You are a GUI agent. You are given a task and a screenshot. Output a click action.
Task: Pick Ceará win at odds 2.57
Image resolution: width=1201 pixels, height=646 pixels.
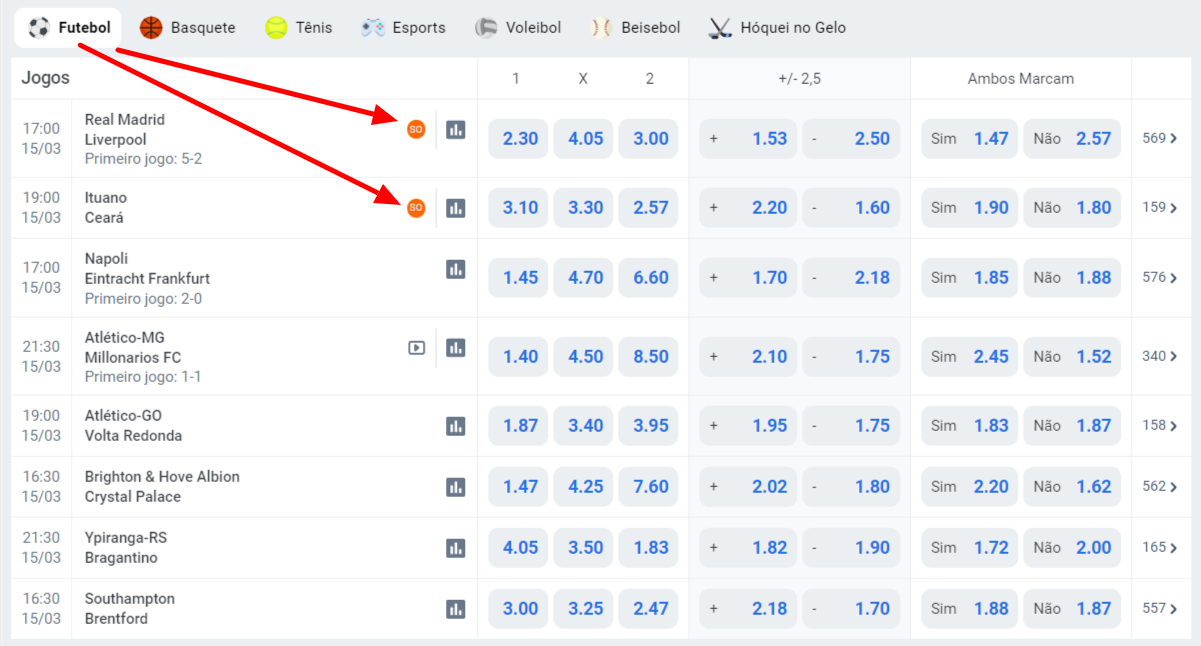point(649,208)
